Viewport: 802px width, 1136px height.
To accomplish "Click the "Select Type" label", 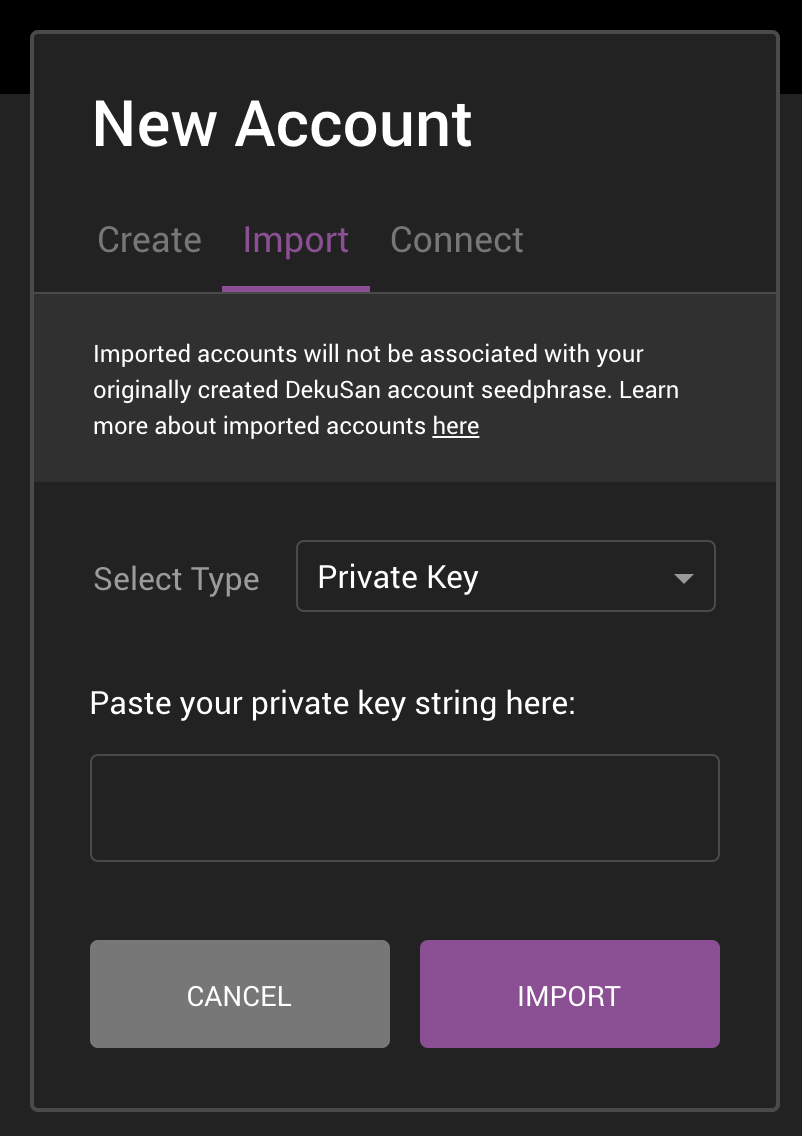I will pyautogui.click(x=176, y=579).
